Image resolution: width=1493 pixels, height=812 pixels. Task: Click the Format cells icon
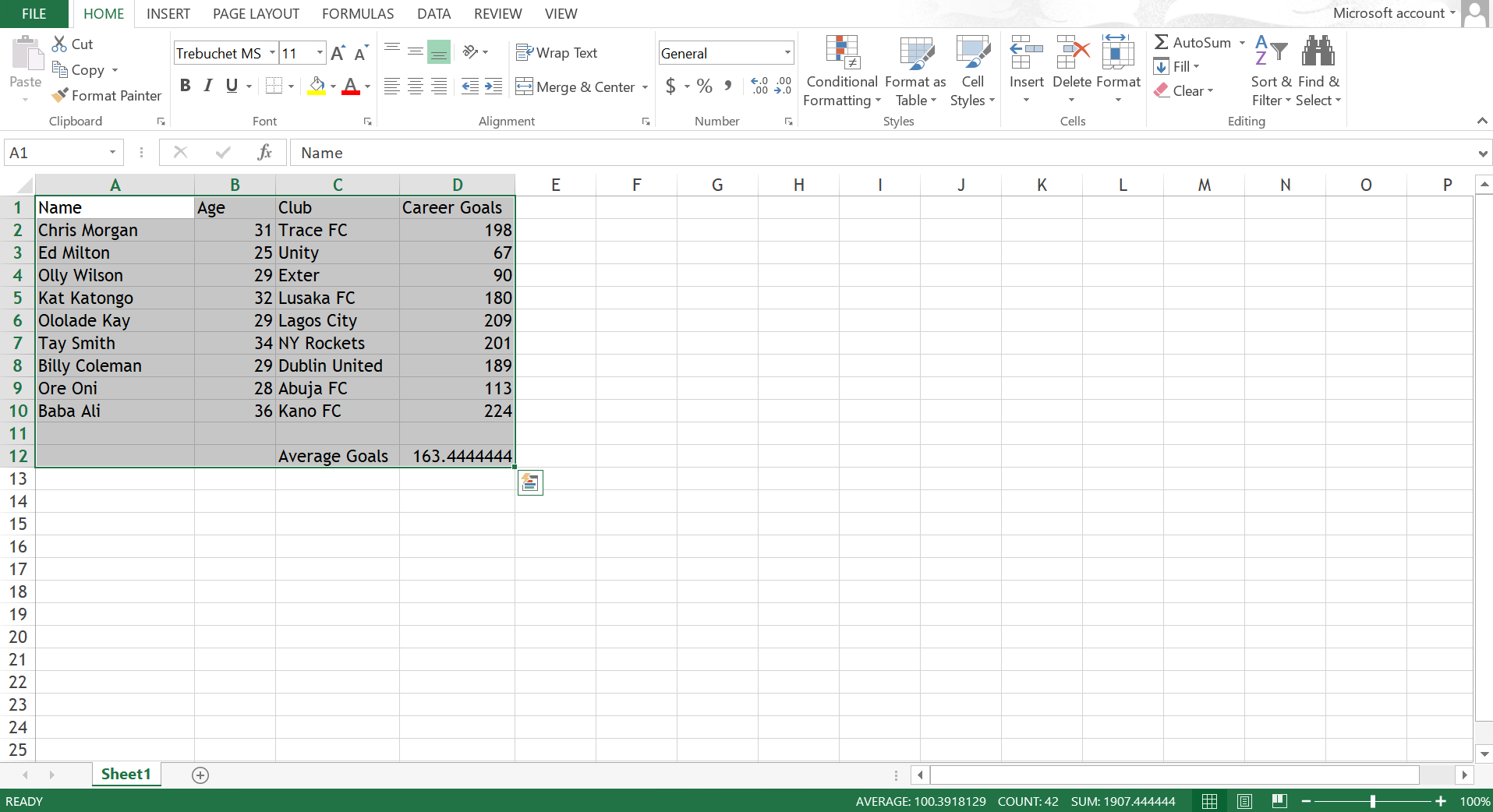click(x=1118, y=51)
